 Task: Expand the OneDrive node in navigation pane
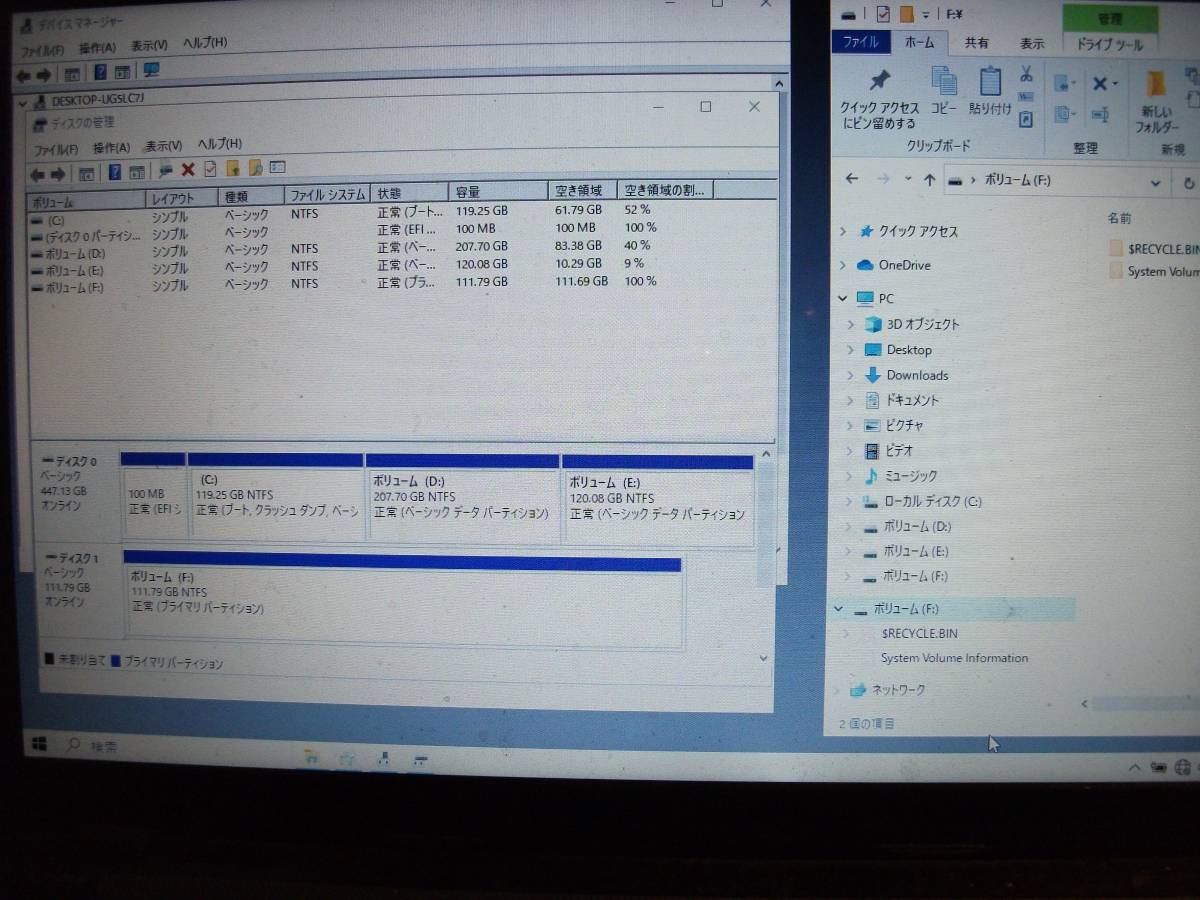[x=845, y=265]
